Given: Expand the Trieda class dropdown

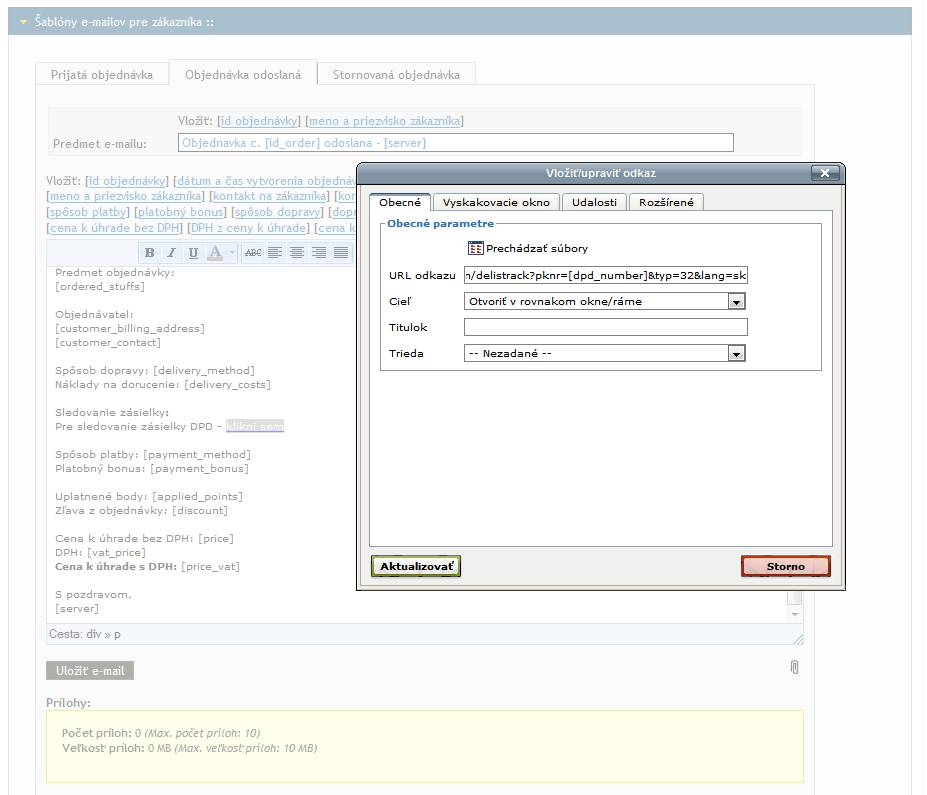Looking at the screenshot, I should 737,353.
